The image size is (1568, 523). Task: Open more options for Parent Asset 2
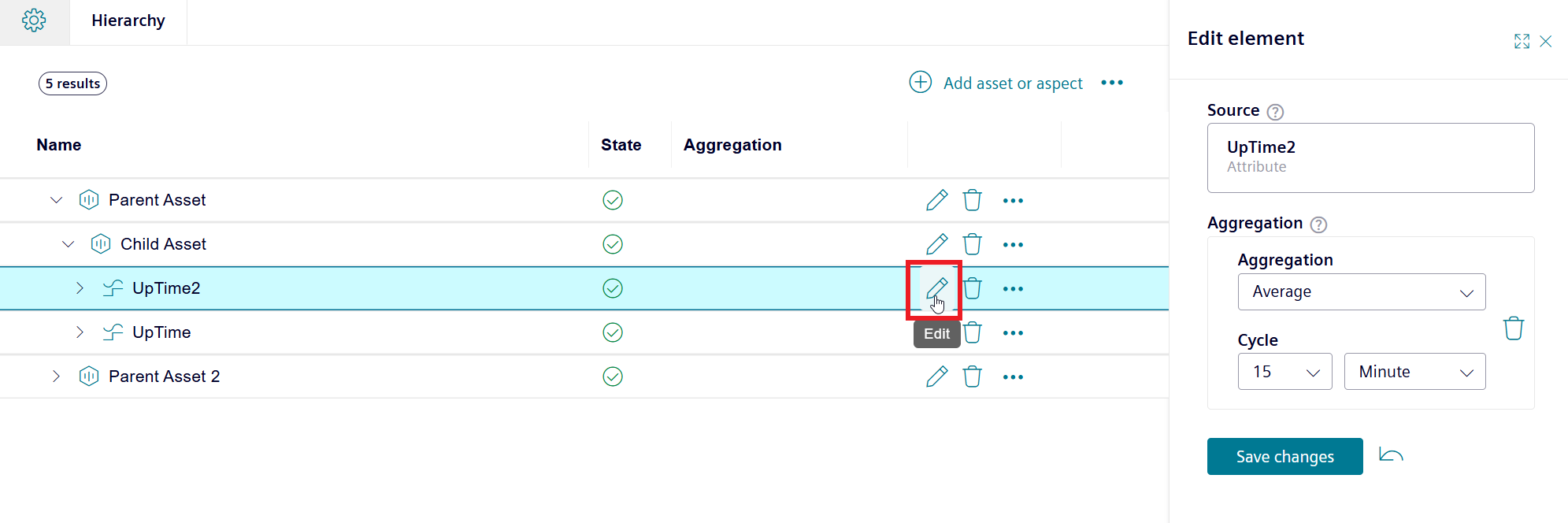click(1013, 376)
